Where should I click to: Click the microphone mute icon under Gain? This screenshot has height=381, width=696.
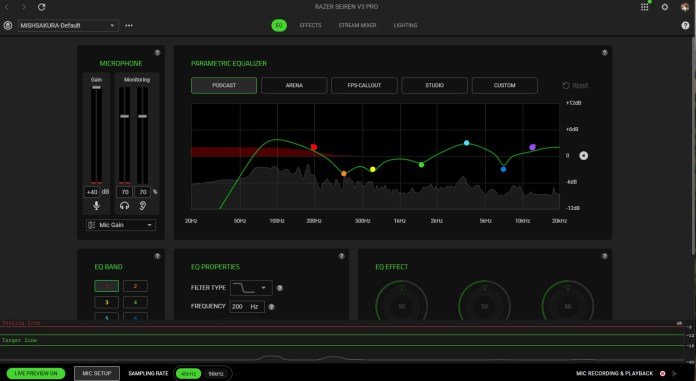[96, 206]
